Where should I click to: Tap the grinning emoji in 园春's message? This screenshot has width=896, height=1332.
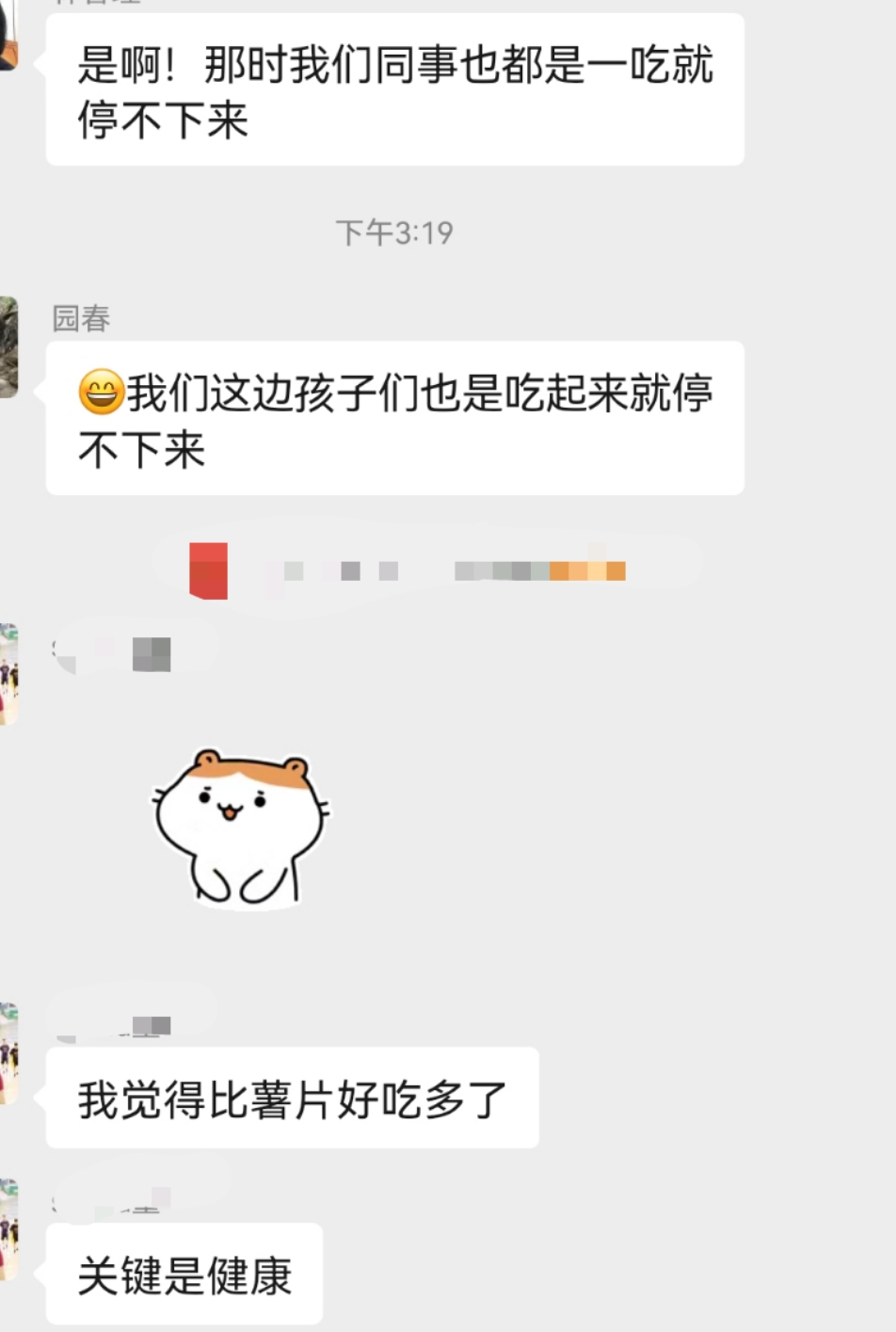[x=101, y=393]
